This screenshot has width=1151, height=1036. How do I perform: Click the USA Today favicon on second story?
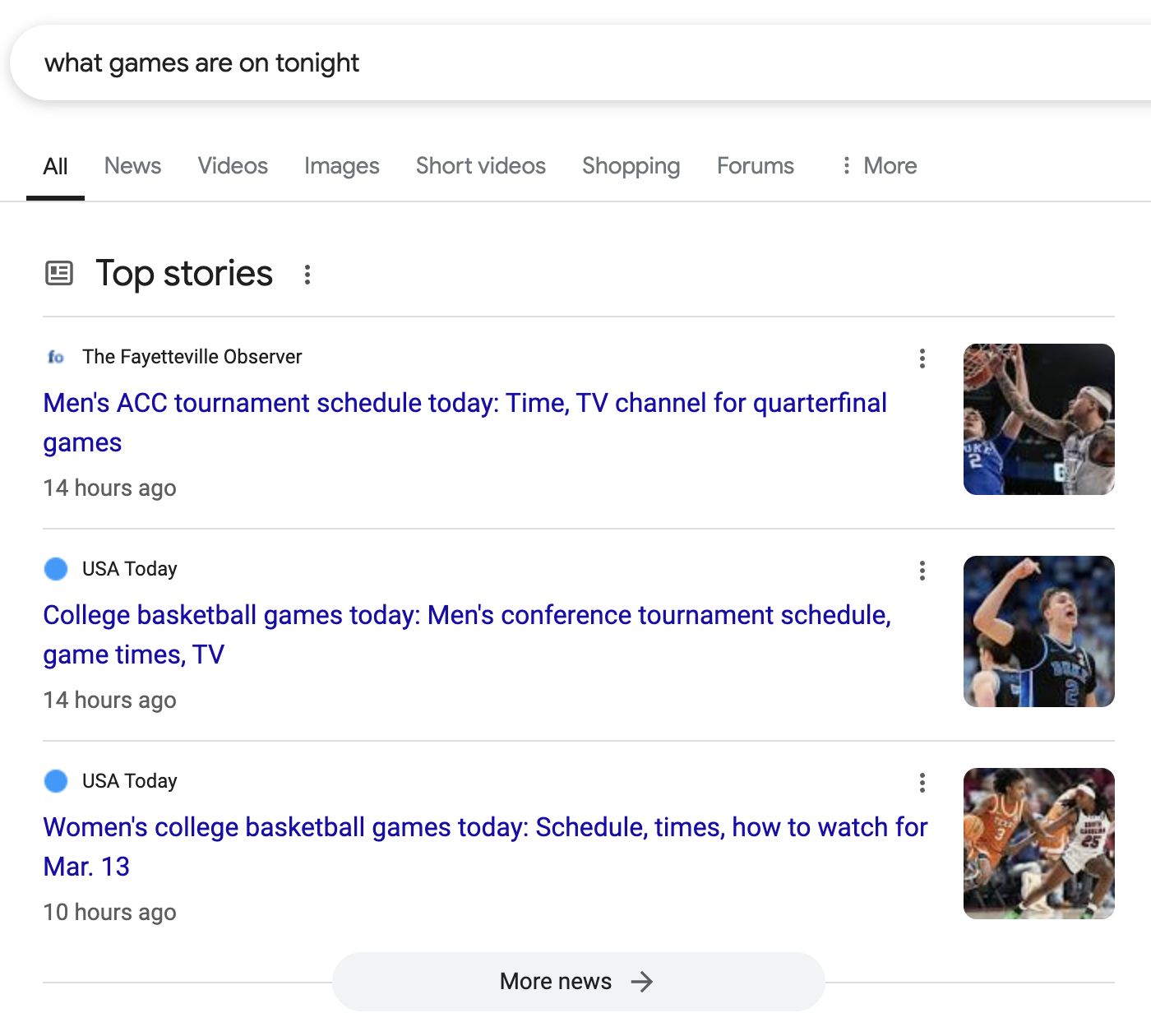coord(56,568)
